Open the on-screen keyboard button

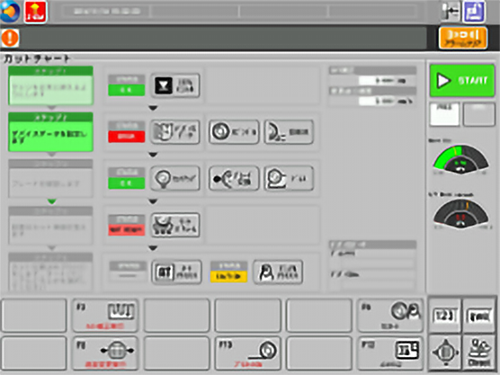pos(479,315)
